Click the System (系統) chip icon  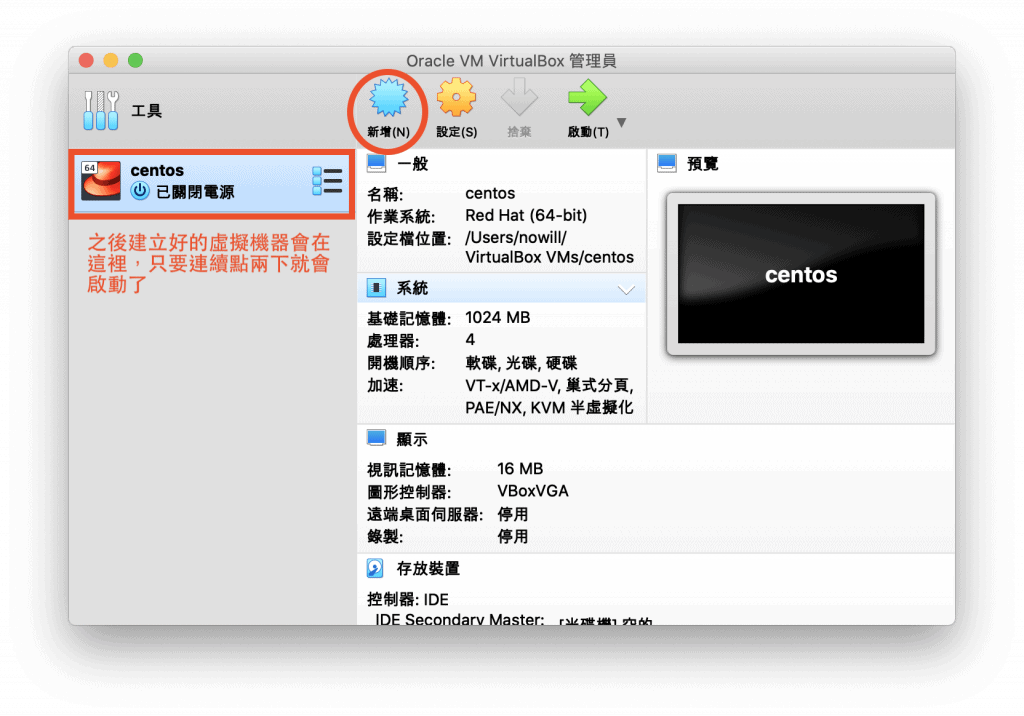pyautogui.click(x=376, y=289)
